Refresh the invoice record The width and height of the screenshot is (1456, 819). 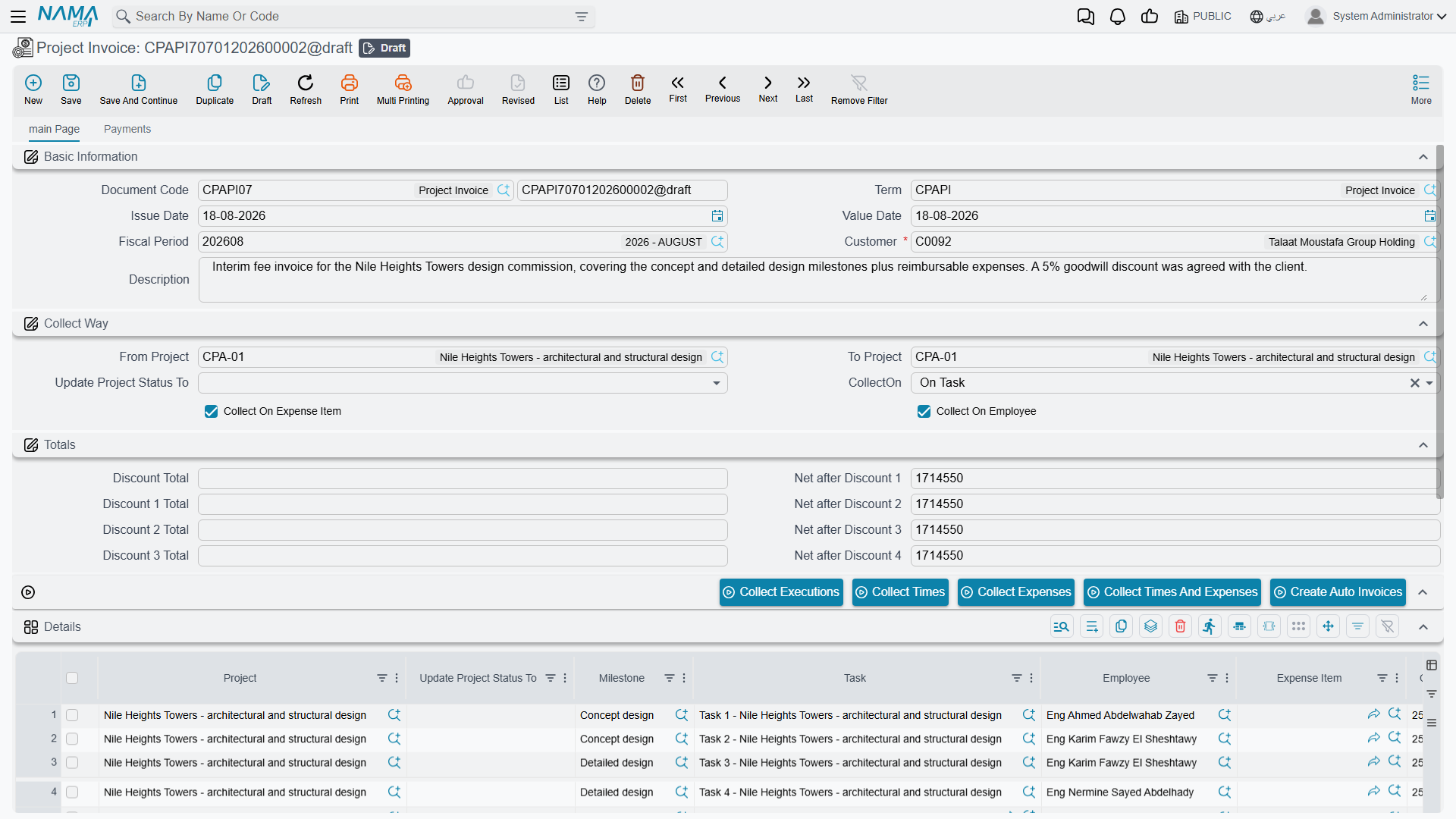pos(306,89)
